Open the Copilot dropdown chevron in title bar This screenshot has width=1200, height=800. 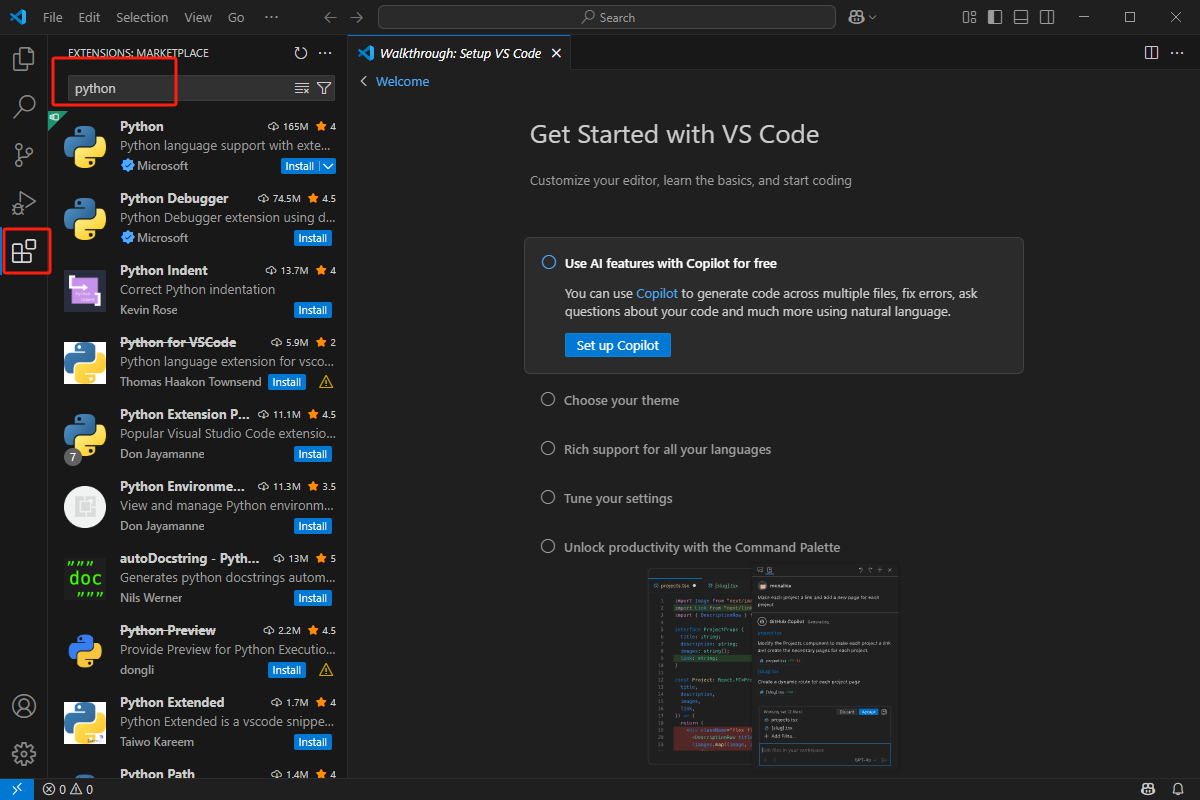(x=873, y=17)
